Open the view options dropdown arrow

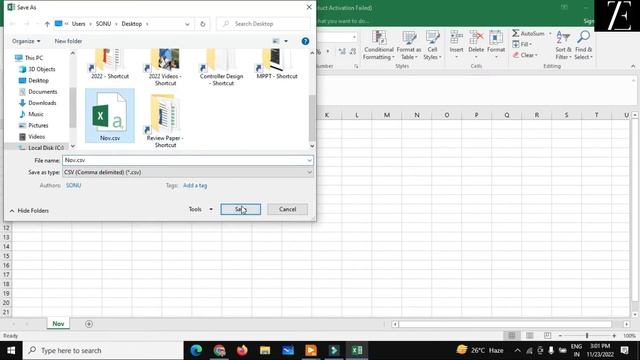286,41
